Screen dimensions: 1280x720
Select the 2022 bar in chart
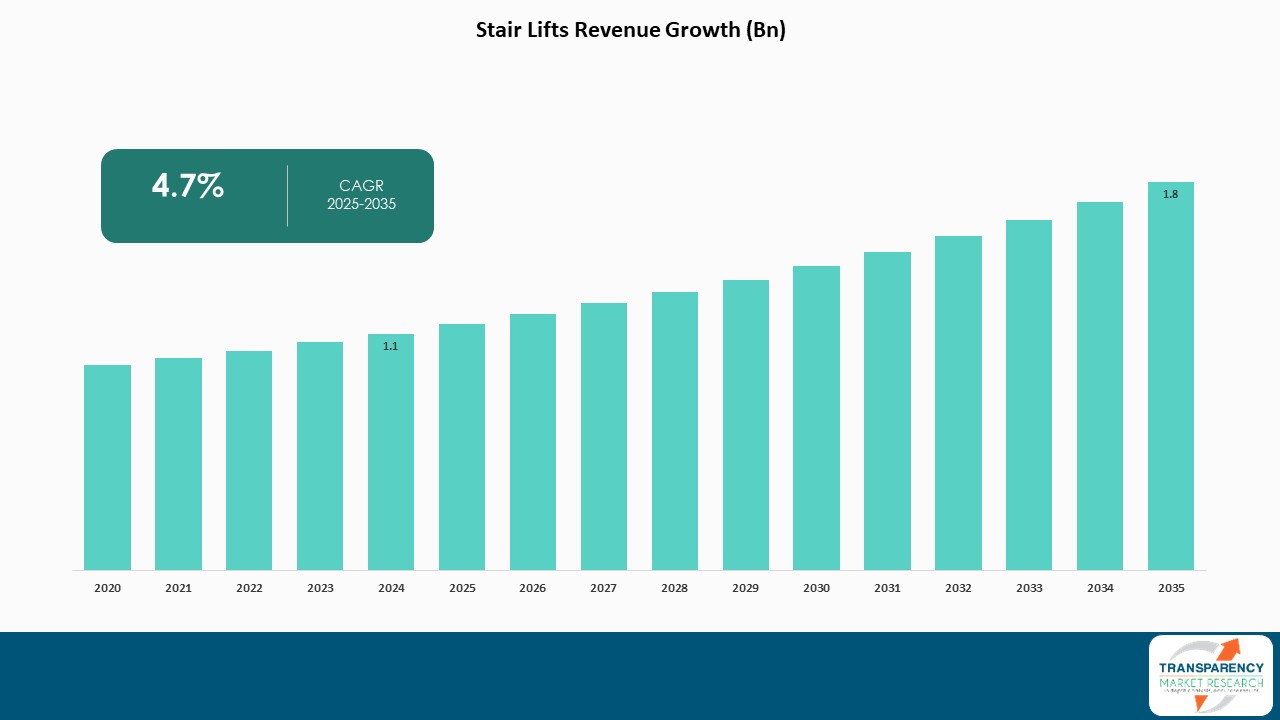(x=249, y=460)
